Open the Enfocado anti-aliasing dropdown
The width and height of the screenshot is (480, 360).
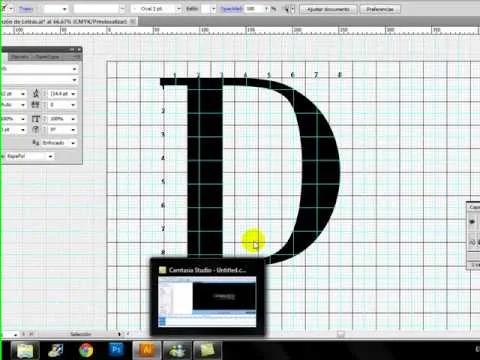73,143
